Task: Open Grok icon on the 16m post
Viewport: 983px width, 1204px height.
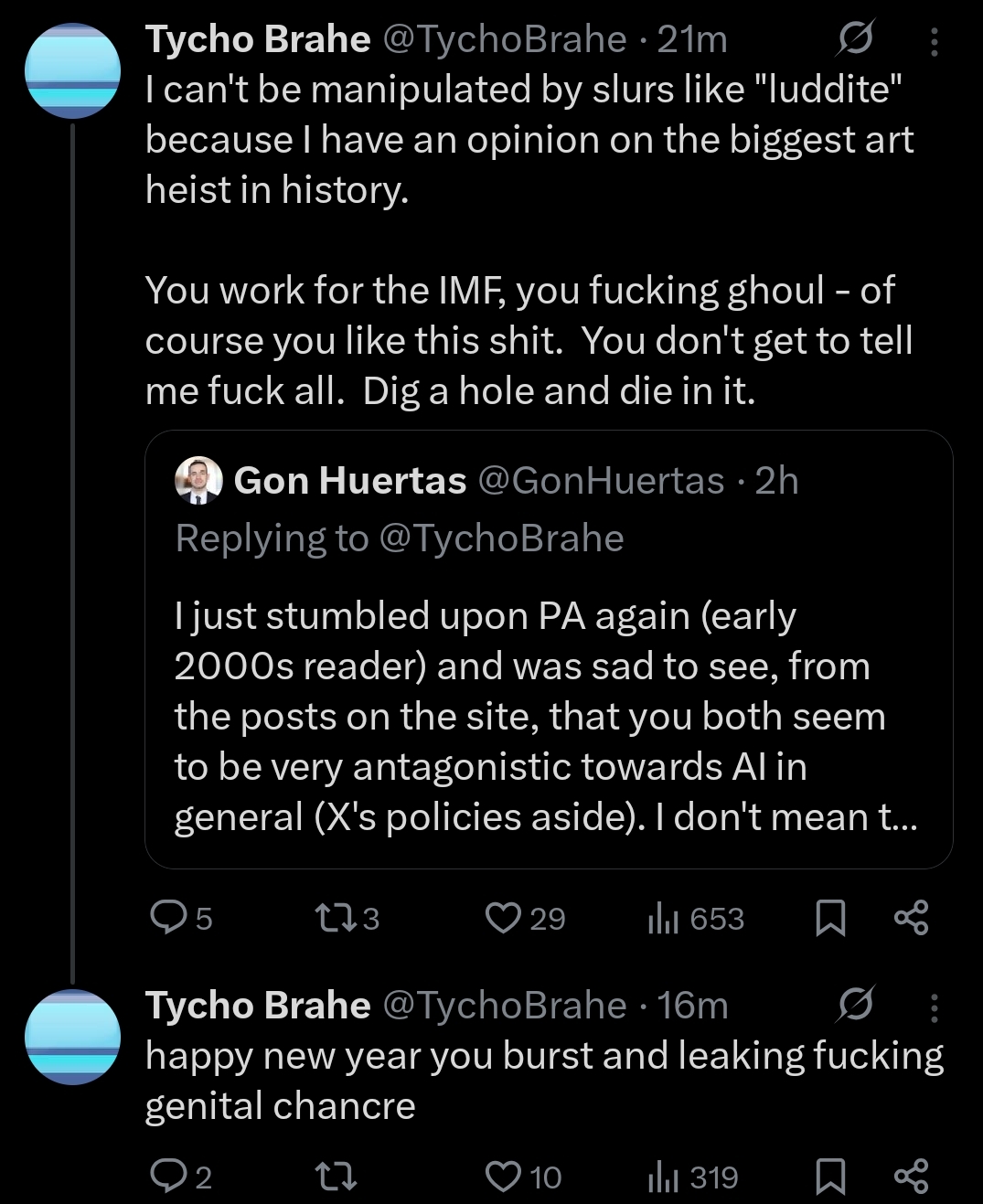Action: click(855, 1005)
